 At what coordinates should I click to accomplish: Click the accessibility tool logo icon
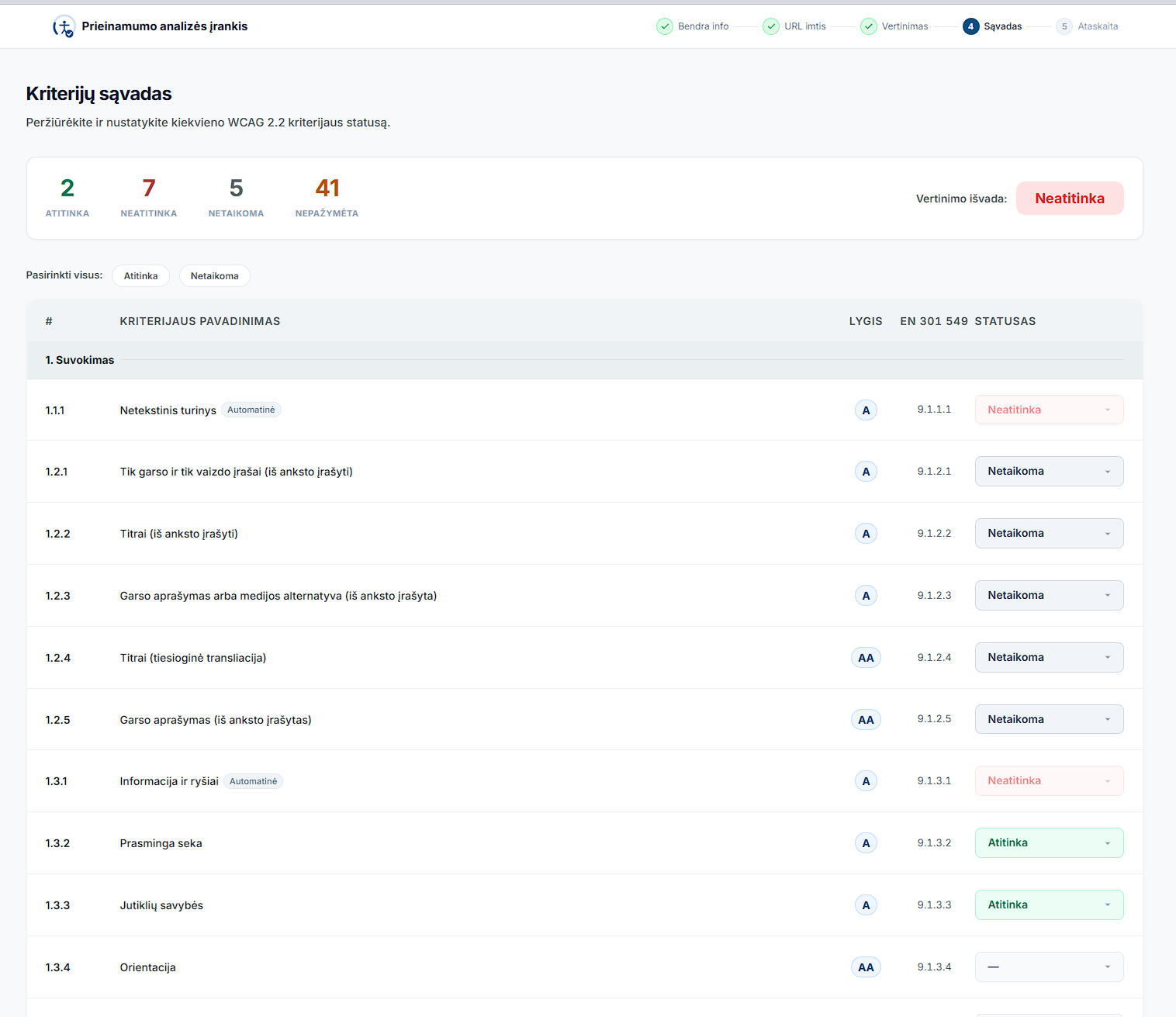(x=64, y=26)
